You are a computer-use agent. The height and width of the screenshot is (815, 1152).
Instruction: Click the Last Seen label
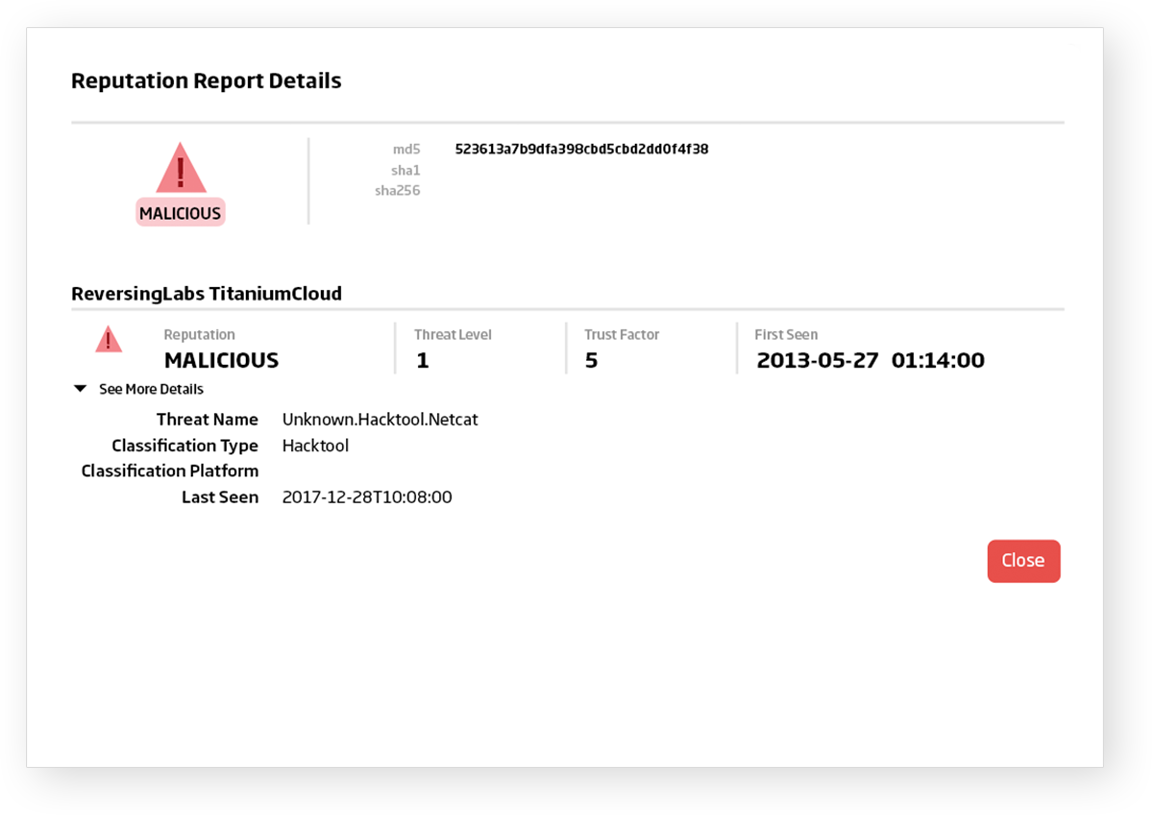pos(220,498)
